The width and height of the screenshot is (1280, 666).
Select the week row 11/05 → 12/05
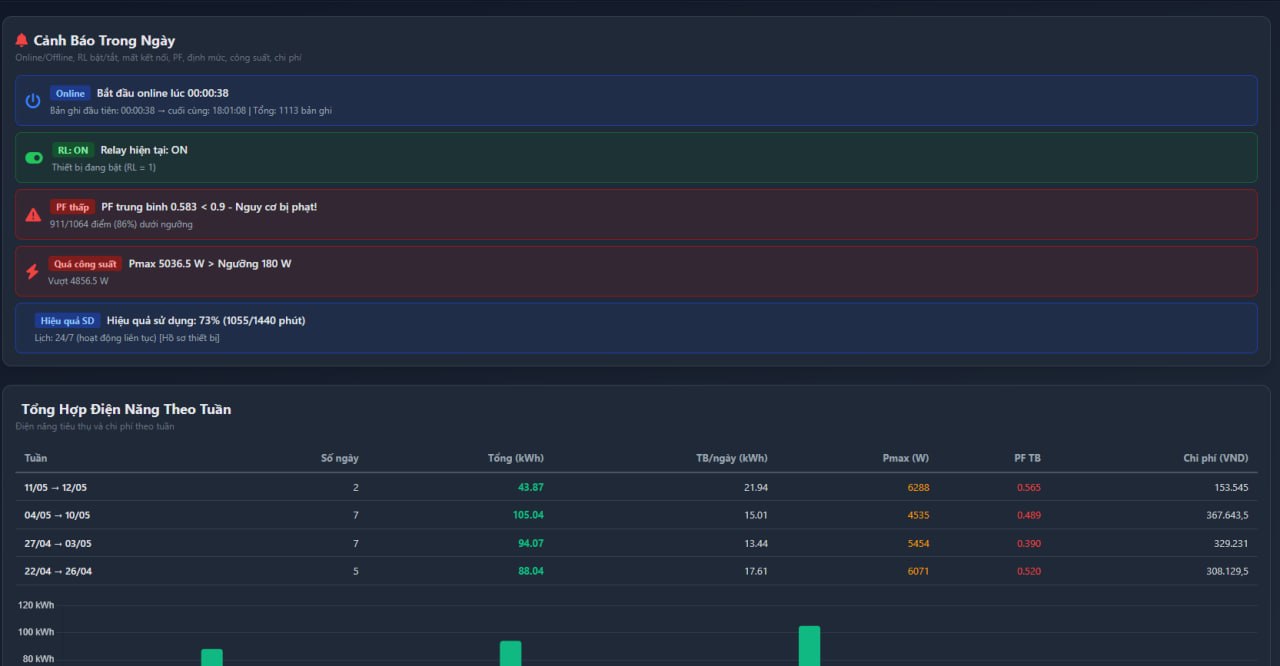pos(636,487)
